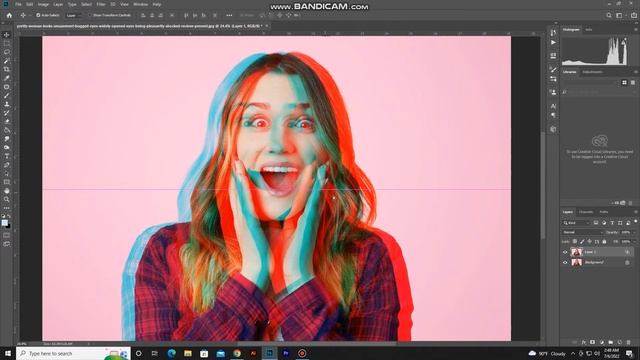The width and height of the screenshot is (640, 360).
Task: Select the Lasso tool
Action: point(7,52)
